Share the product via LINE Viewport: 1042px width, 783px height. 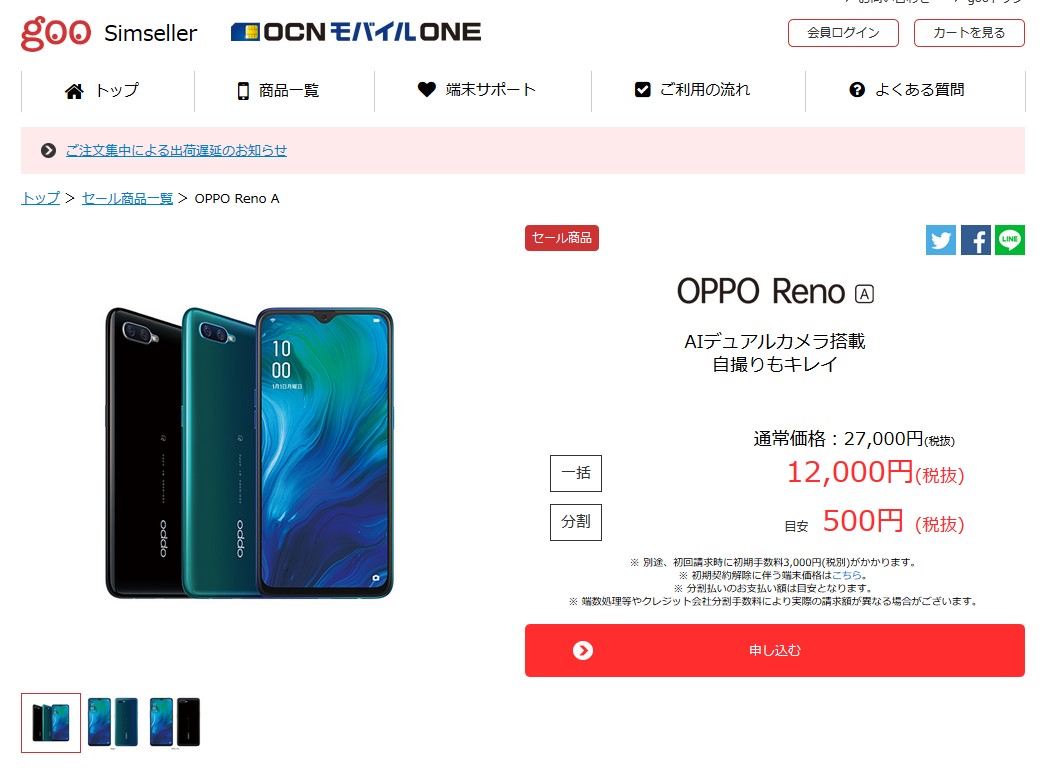[1009, 240]
